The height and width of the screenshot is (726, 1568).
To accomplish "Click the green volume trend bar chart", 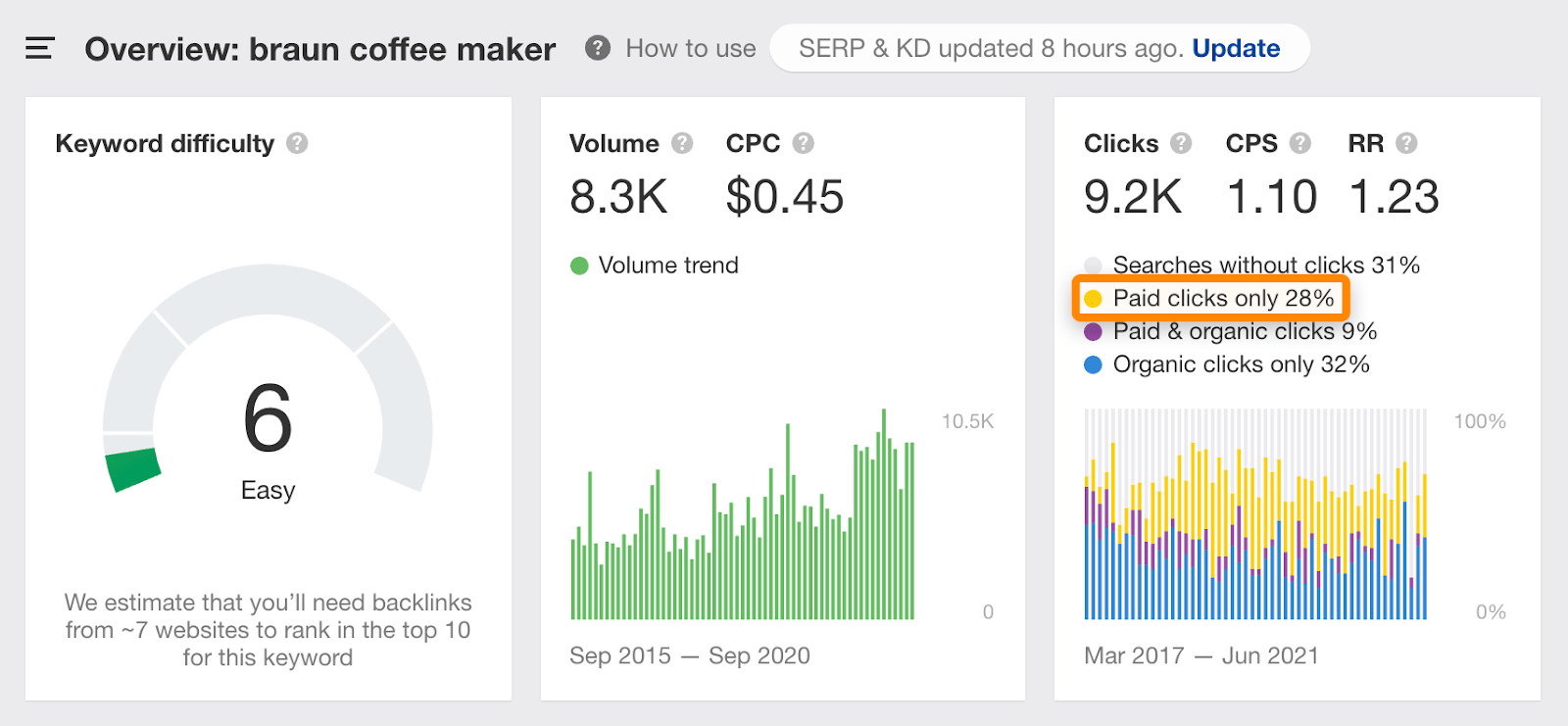I will pos(742,549).
